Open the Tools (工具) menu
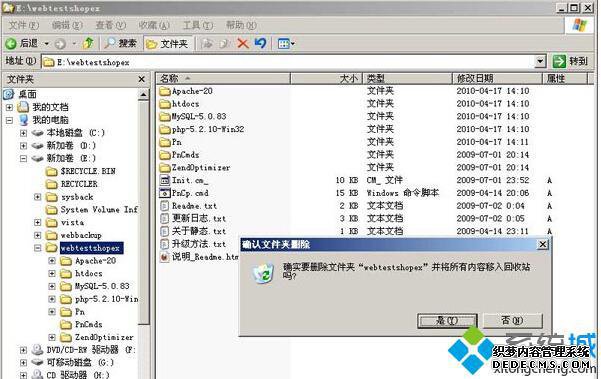 [x=198, y=25]
